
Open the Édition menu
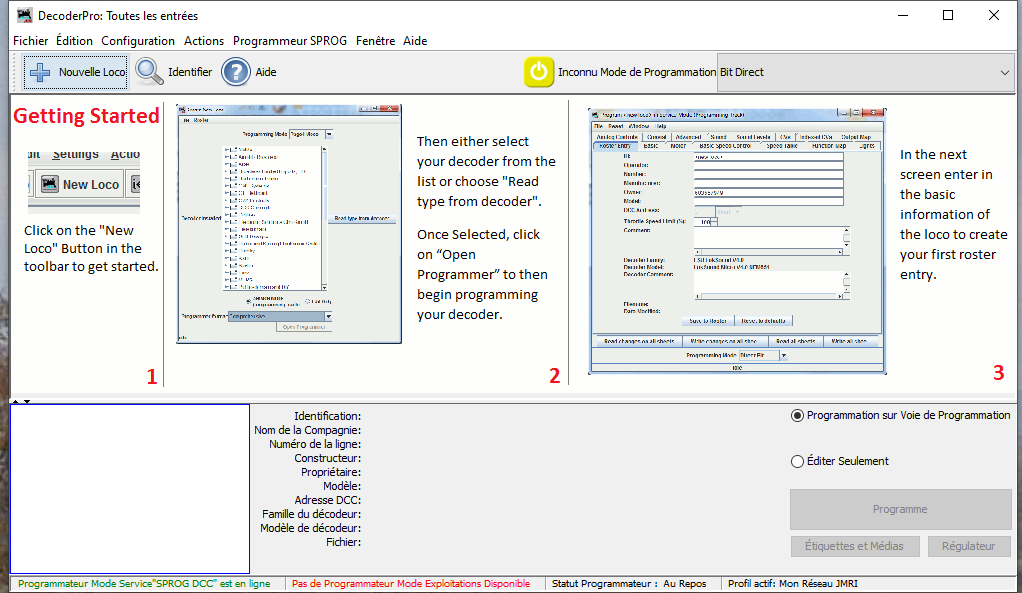click(74, 40)
